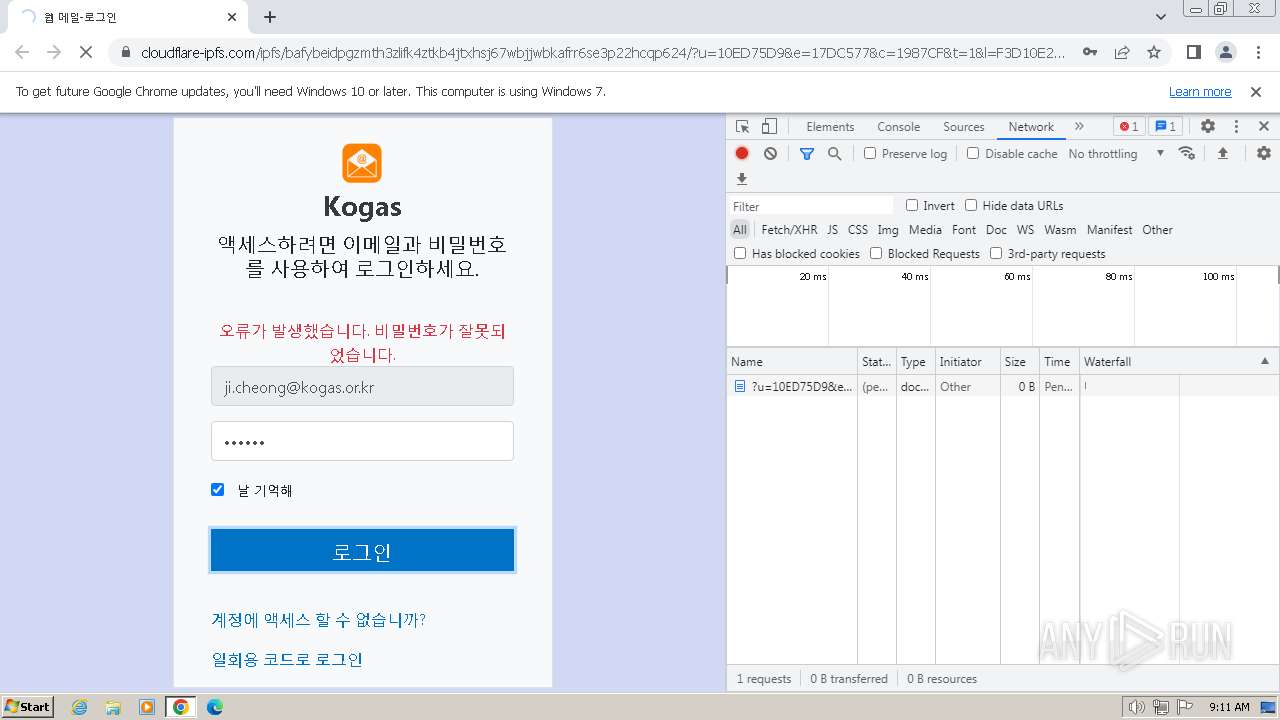Image resolution: width=1280 pixels, height=720 pixels.
Task: Click the network timeline overview
Action: tap(1003, 306)
